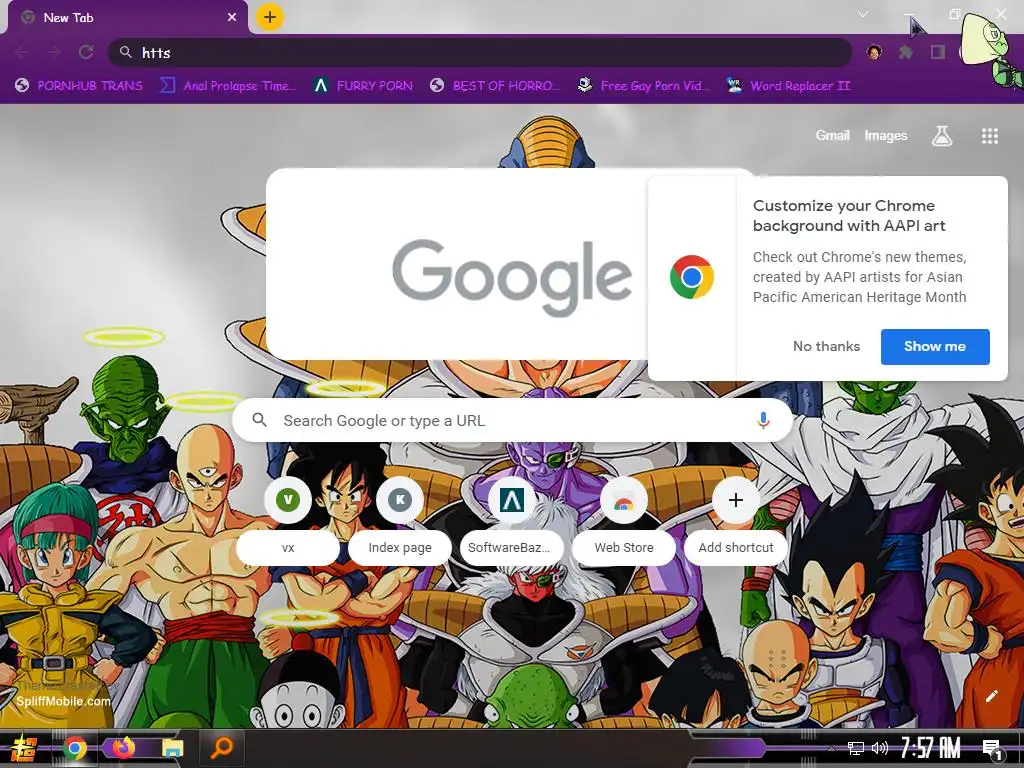Open the network status tray icon
The image size is (1024, 768).
[855, 748]
